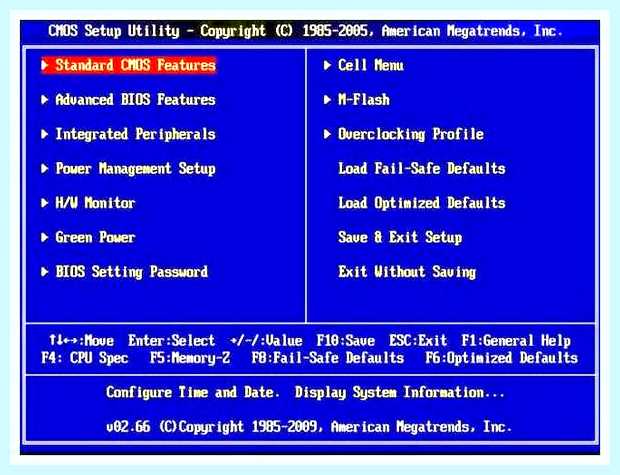This screenshot has width=620, height=475.
Task: Select Save & Exit Setup
Action: pyautogui.click(x=400, y=237)
